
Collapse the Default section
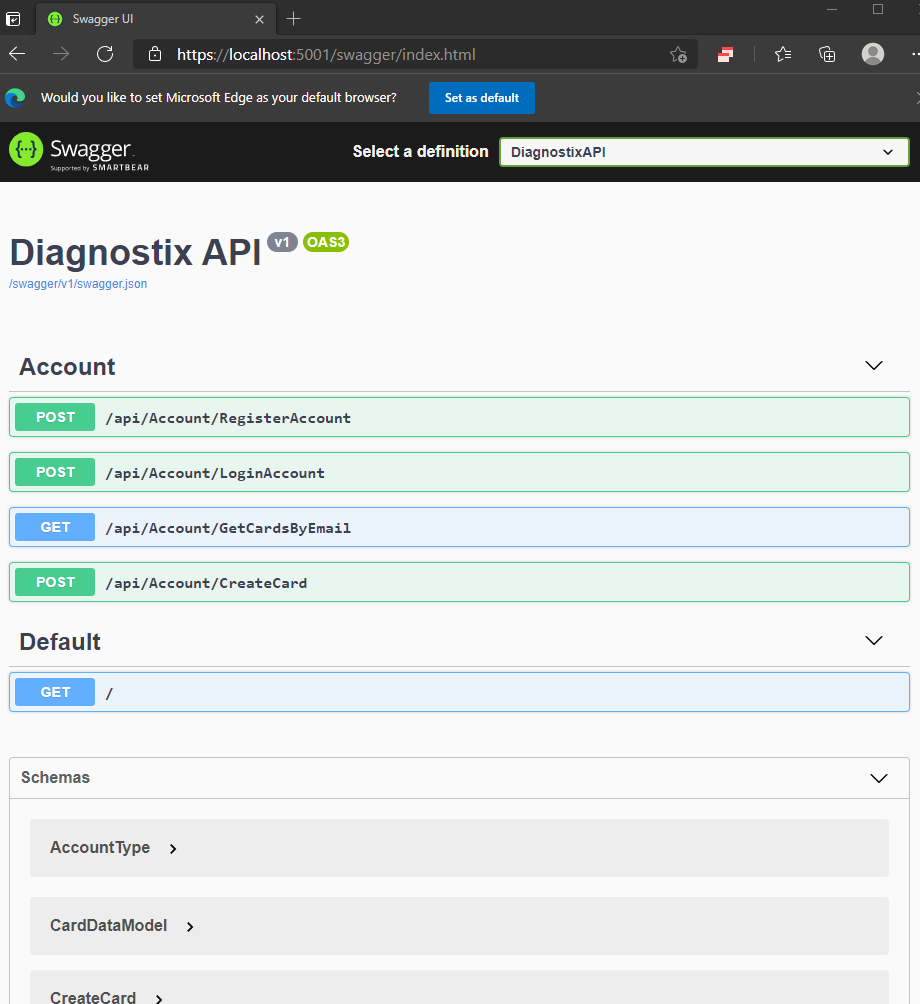click(x=873, y=641)
